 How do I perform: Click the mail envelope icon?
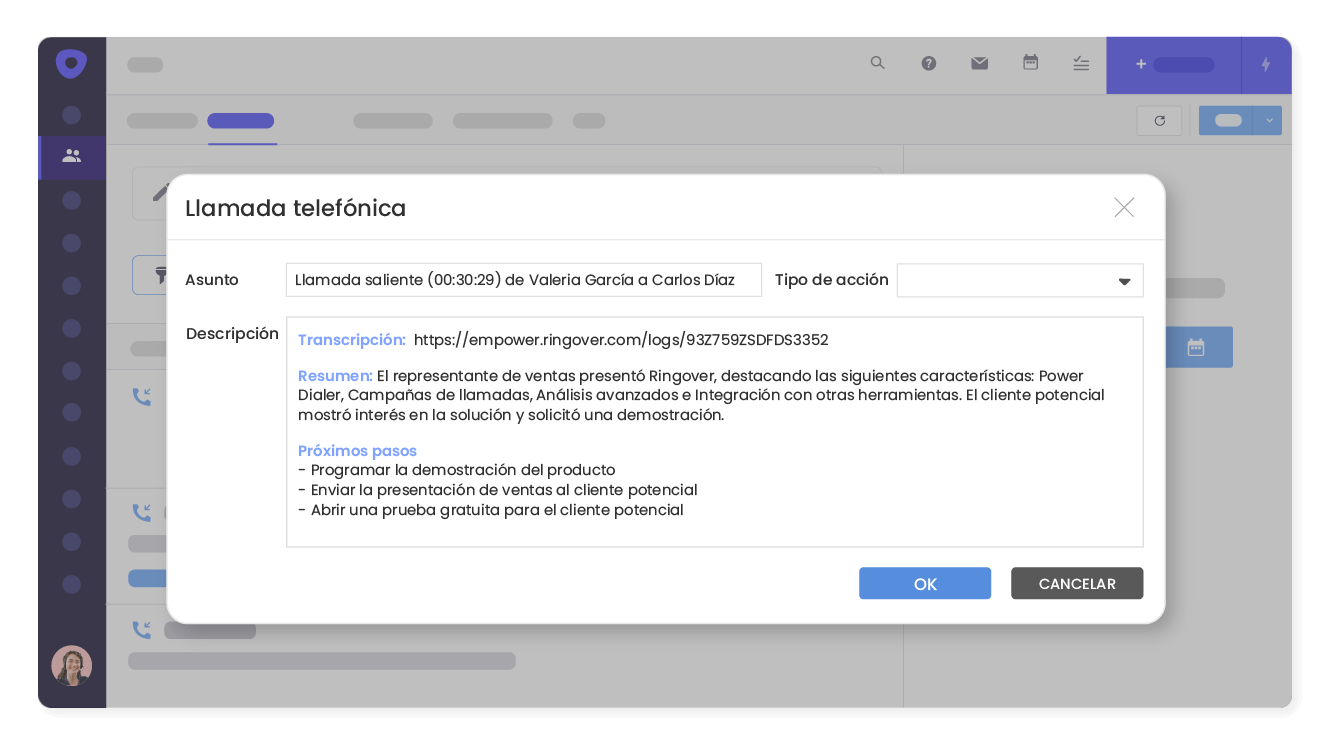tap(979, 63)
